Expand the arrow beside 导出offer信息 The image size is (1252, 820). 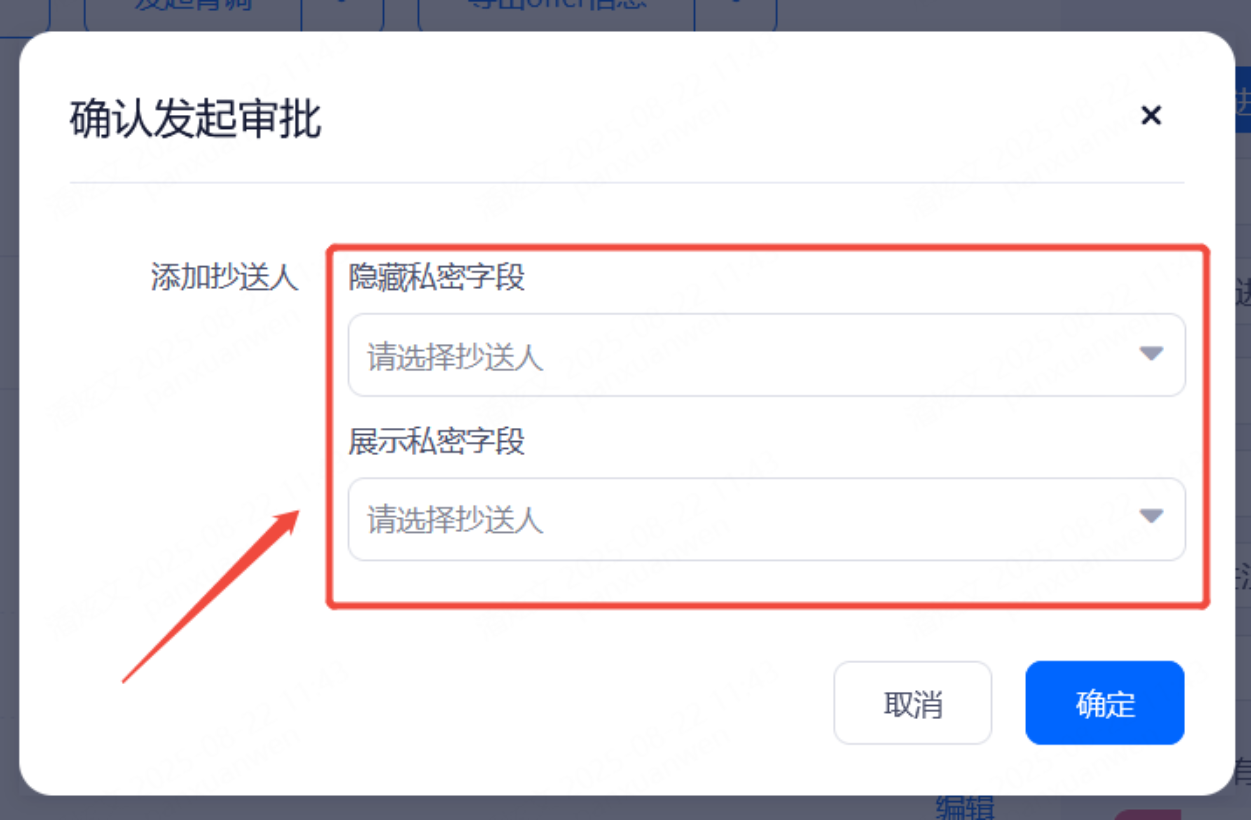(x=736, y=10)
